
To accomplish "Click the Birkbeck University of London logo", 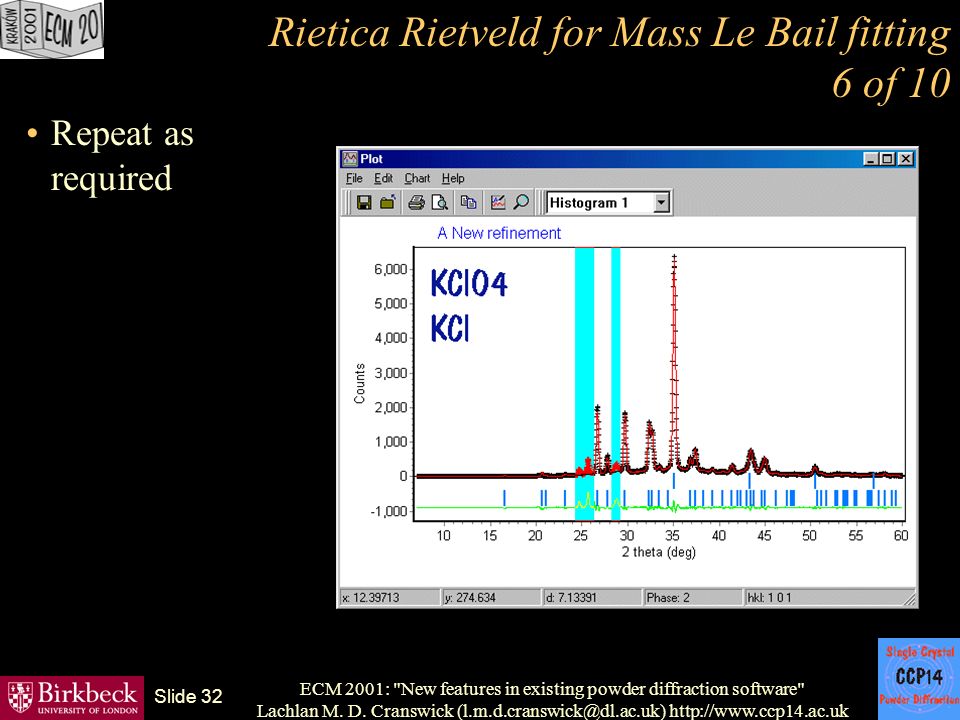I will point(72,698).
